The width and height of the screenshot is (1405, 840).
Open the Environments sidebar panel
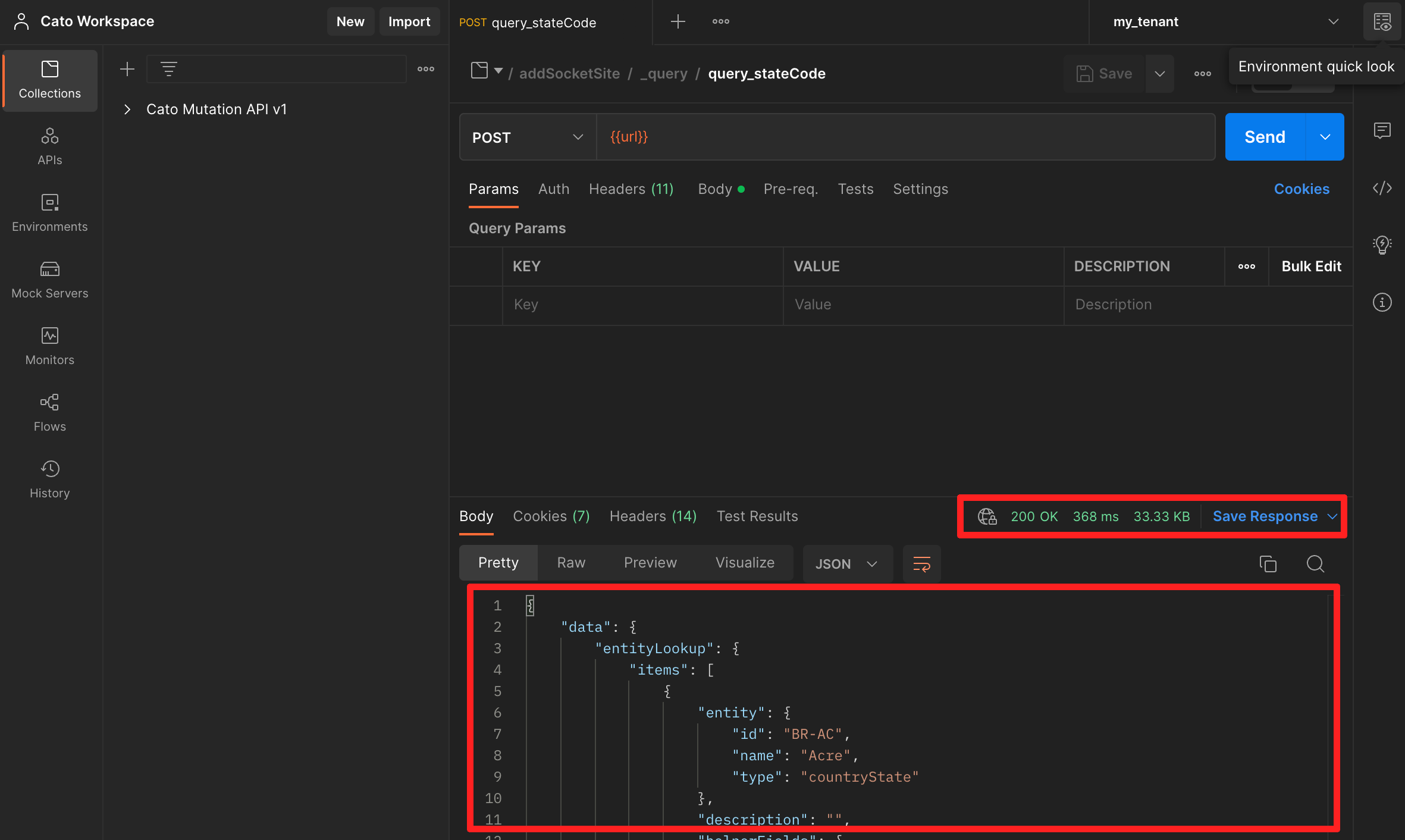[x=49, y=213]
